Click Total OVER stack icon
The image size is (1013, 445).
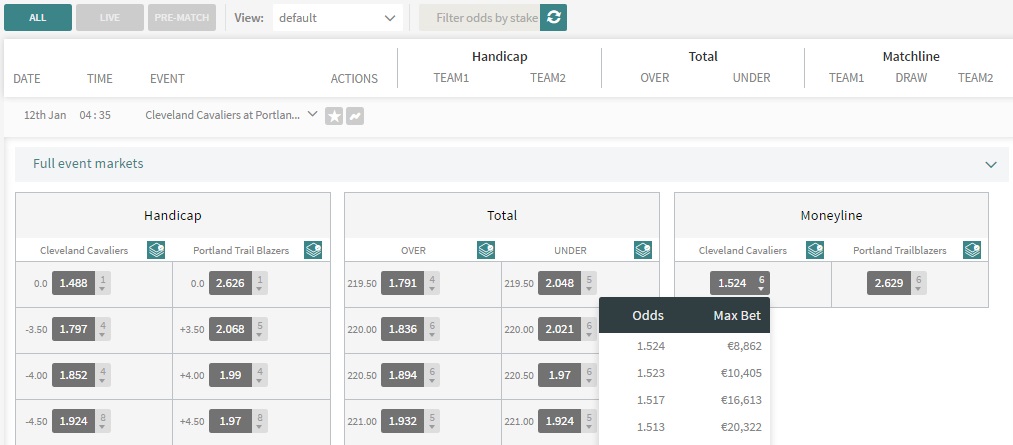[486, 250]
